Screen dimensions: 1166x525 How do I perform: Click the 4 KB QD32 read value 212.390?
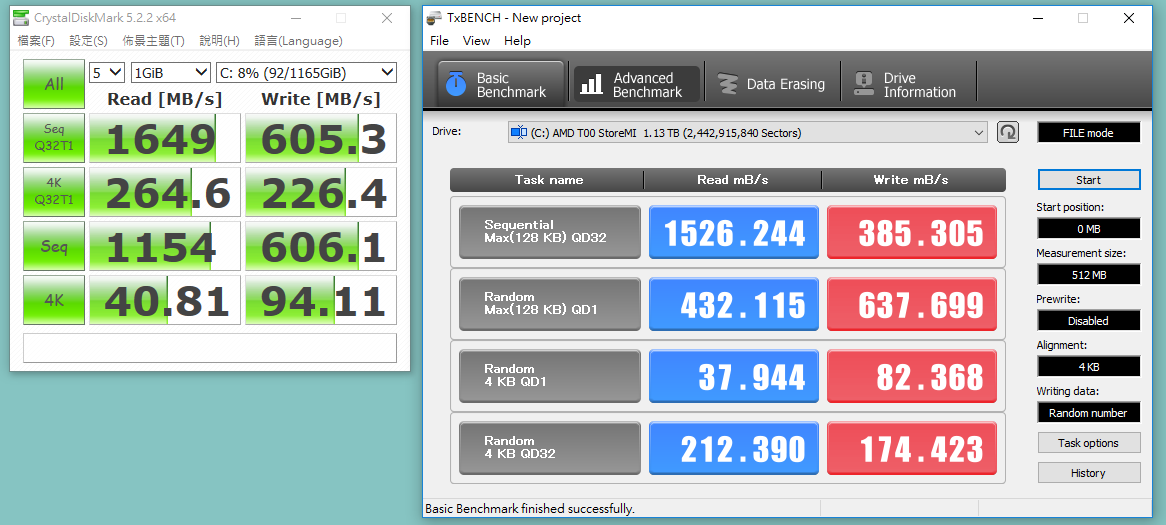[734, 448]
